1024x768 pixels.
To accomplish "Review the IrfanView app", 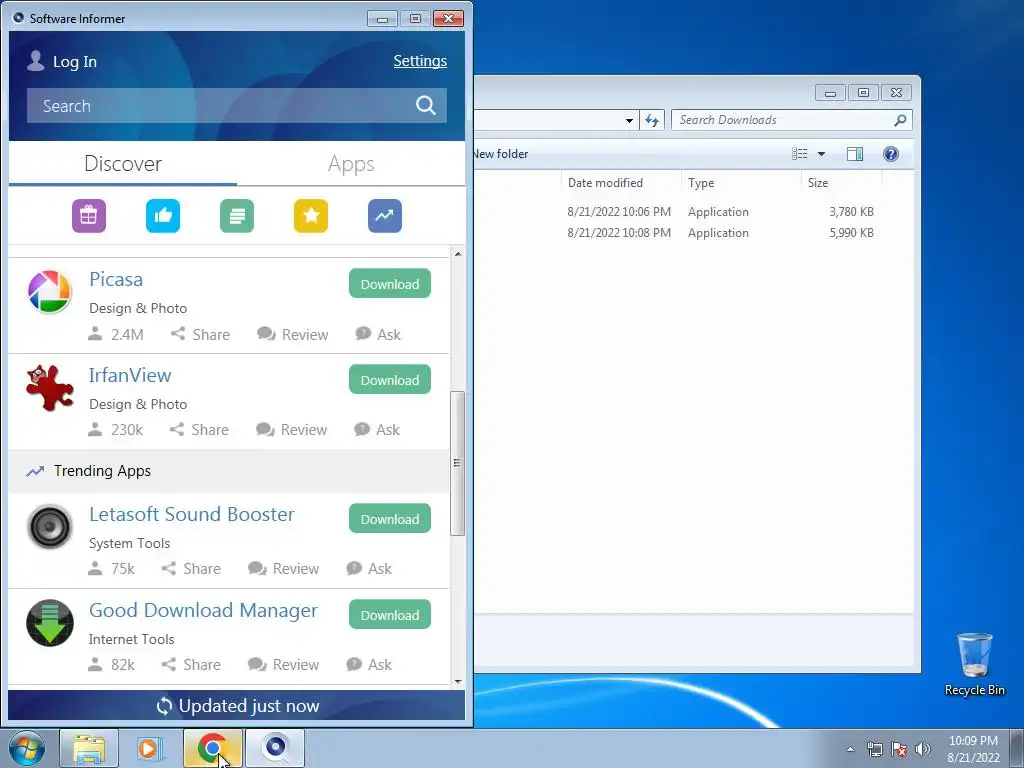I will pos(291,430).
